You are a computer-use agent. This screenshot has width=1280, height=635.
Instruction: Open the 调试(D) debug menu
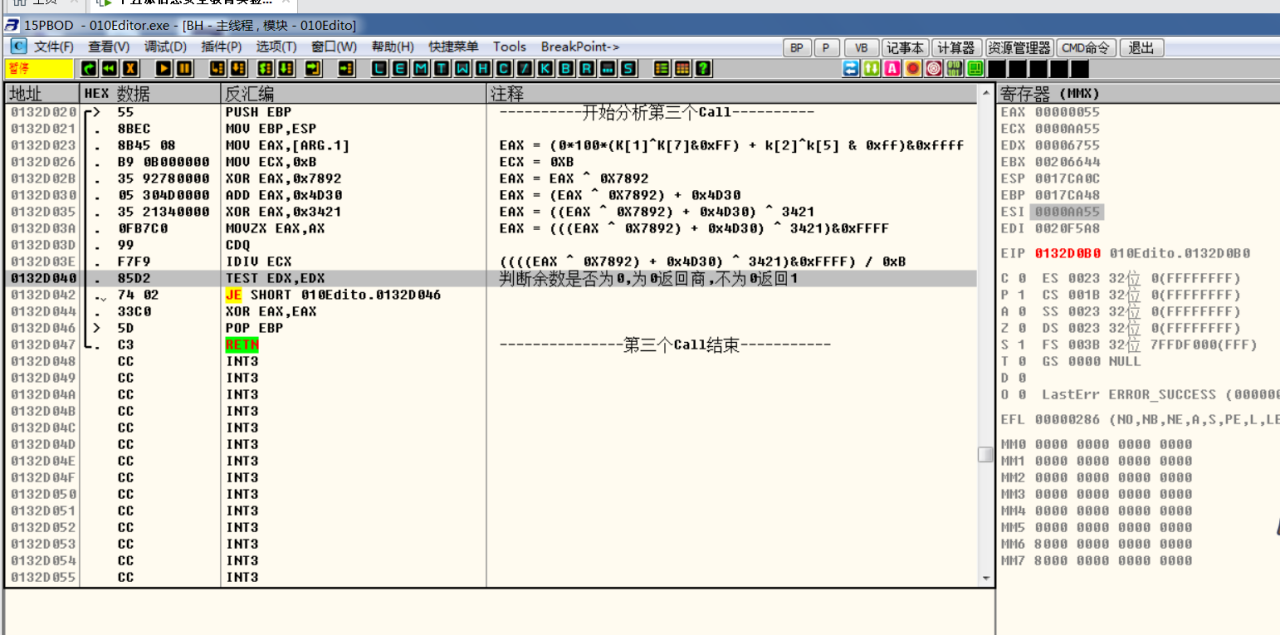165,47
